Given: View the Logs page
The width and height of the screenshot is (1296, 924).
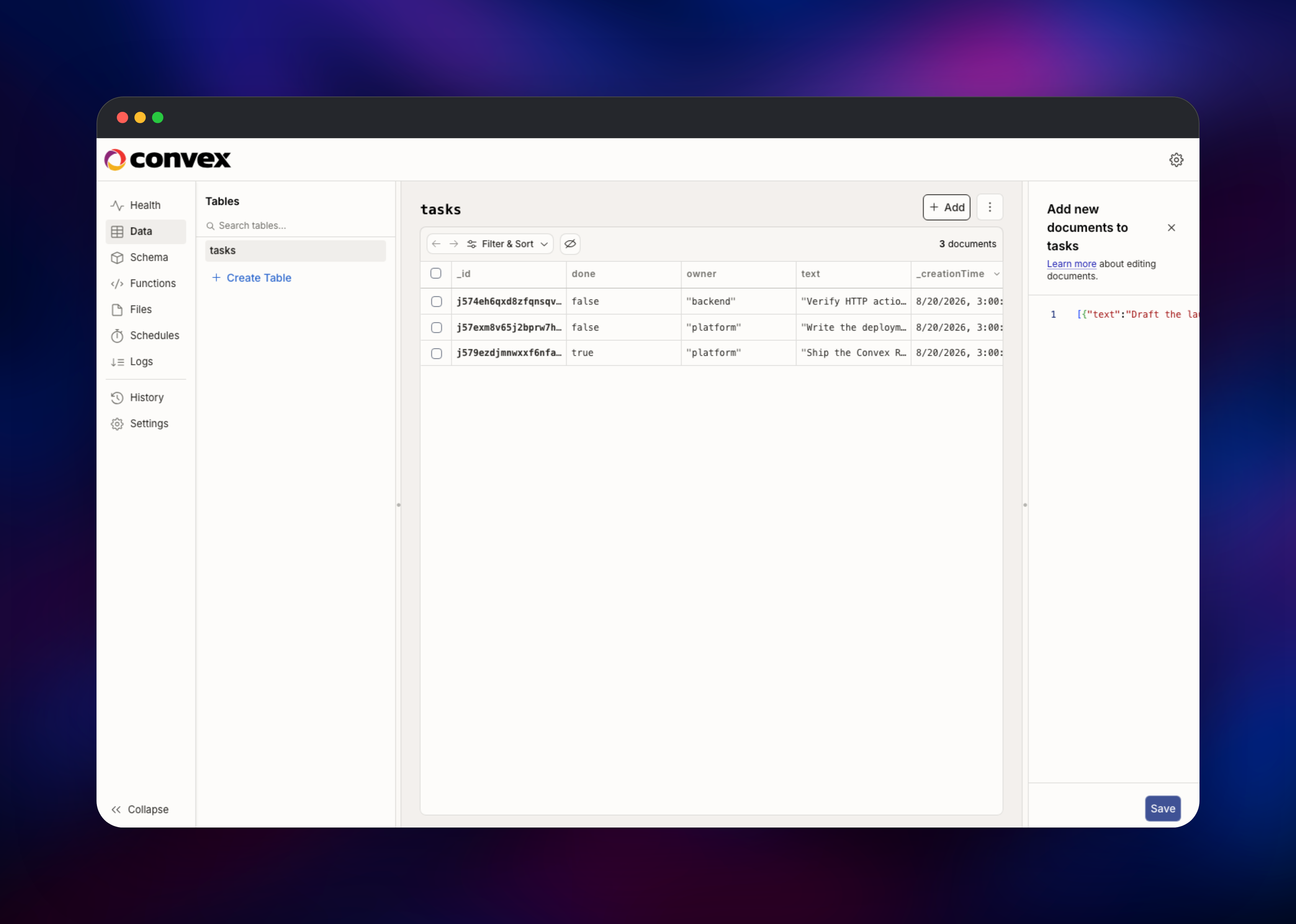Looking at the screenshot, I should point(146,362).
